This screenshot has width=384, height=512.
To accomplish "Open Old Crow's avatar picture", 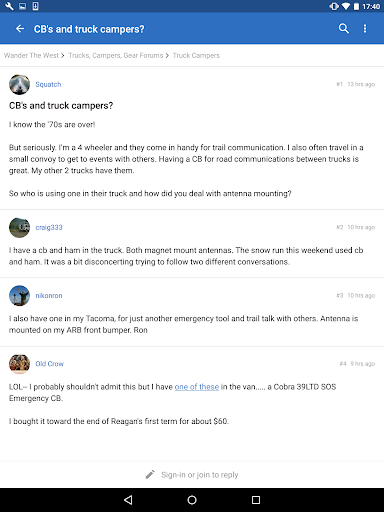I will pyautogui.click(x=19, y=364).
